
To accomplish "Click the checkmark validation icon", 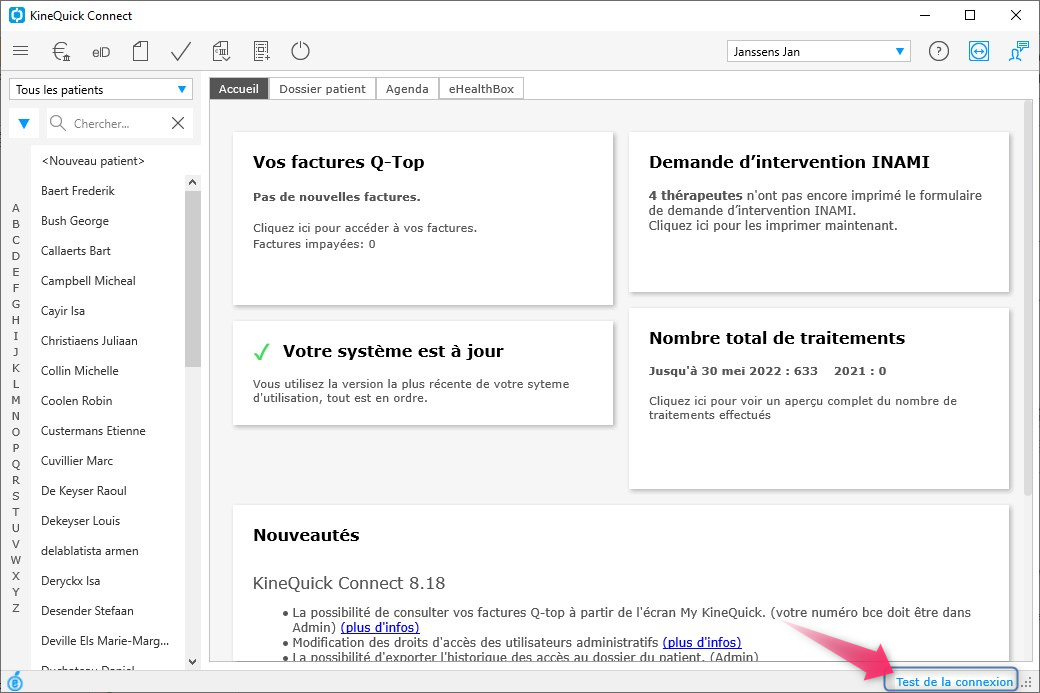I will [180, 51].
